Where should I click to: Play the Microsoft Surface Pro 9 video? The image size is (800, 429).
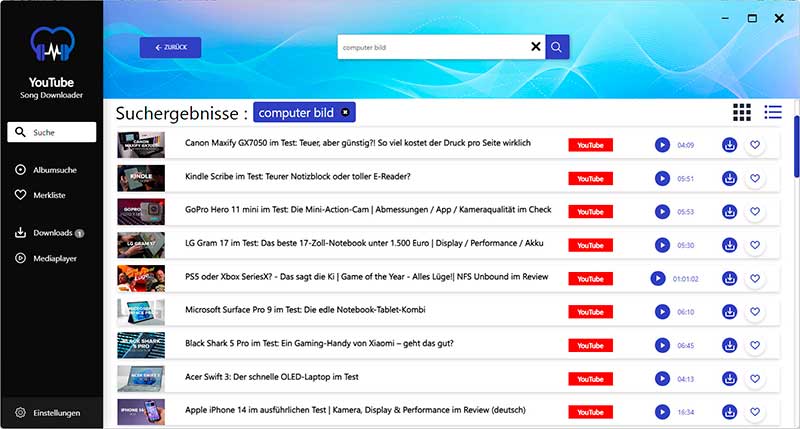tap(662, 312)
